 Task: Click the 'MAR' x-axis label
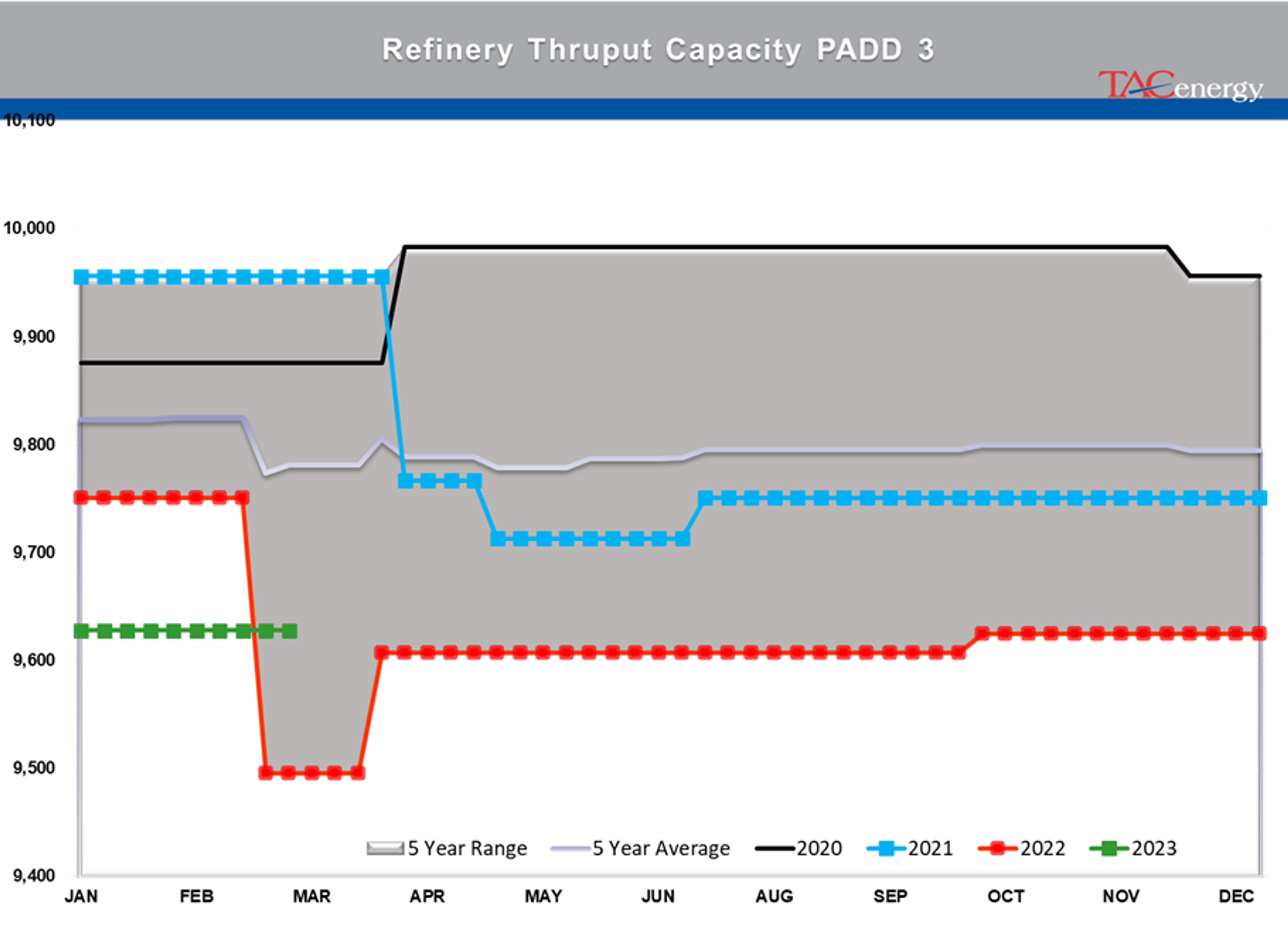pyautogui.click(x=312, y=896)
